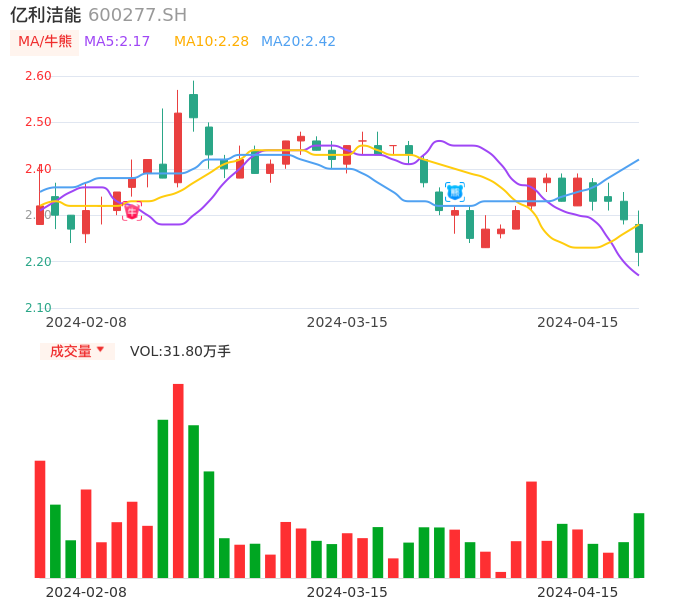Select the first red volume bar on left

tap(40, 519)
